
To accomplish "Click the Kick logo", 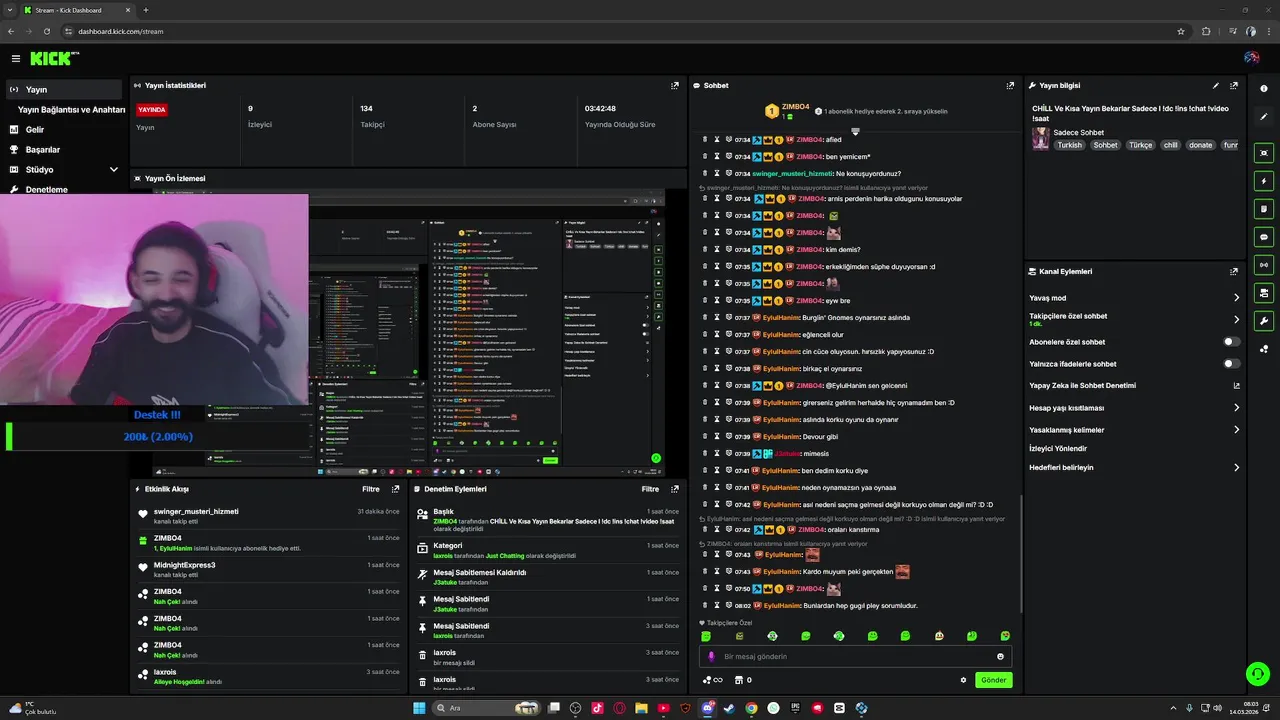I will pyautogui.click(x=50, y=59).
